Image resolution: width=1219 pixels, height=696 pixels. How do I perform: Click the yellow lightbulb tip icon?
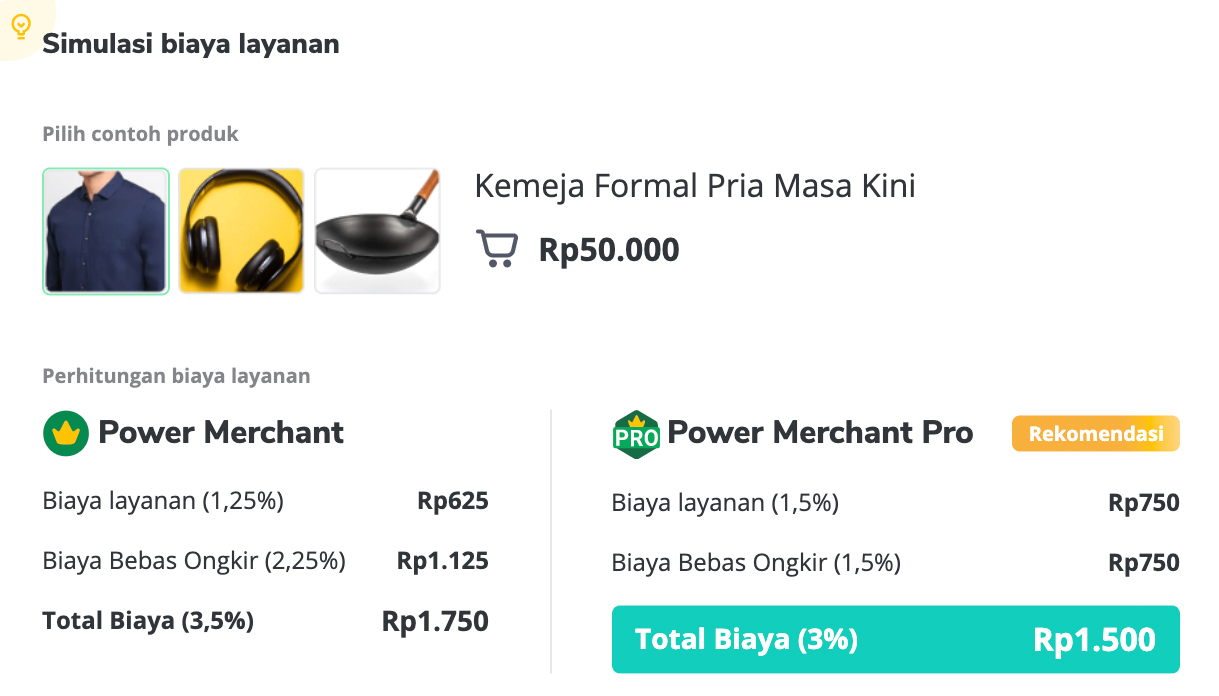(21, 27)
